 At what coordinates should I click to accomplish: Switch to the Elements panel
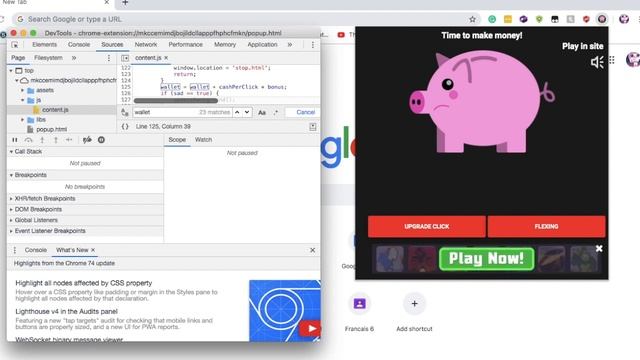pyautogui.click(x=44, y=45)
